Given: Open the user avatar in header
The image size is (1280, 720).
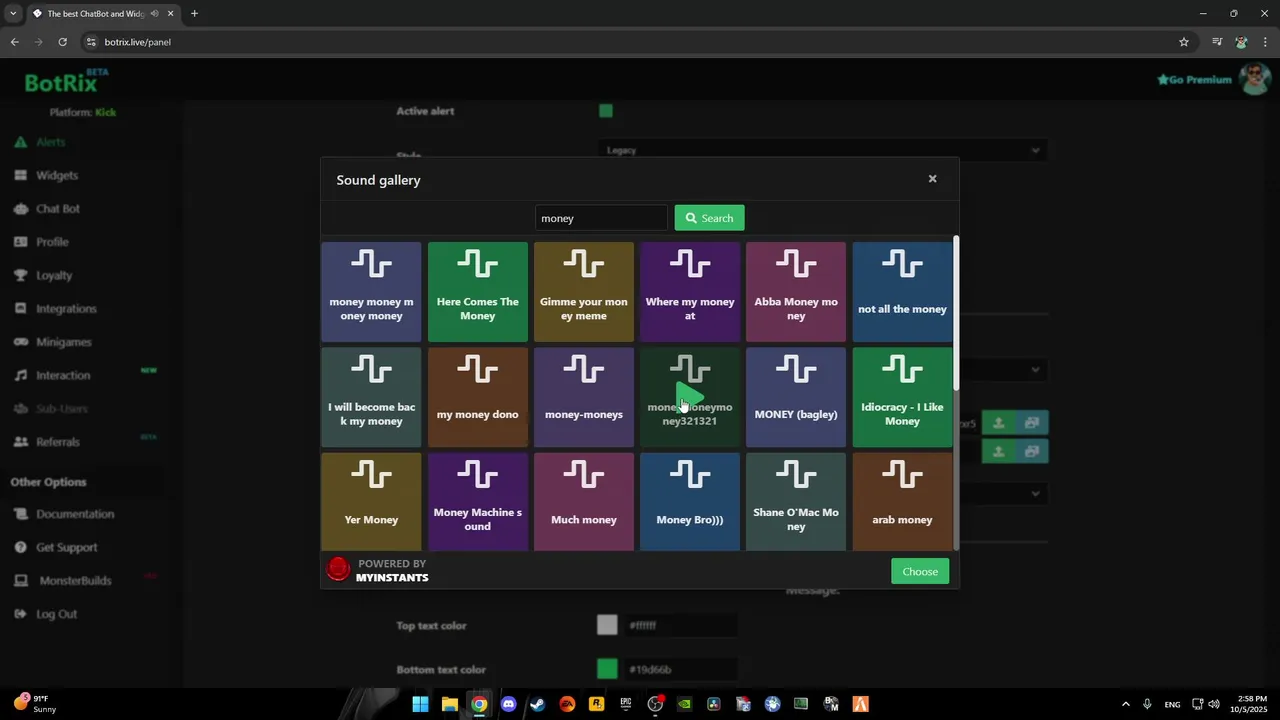Looking at the screenshot, I should 1254,79.
